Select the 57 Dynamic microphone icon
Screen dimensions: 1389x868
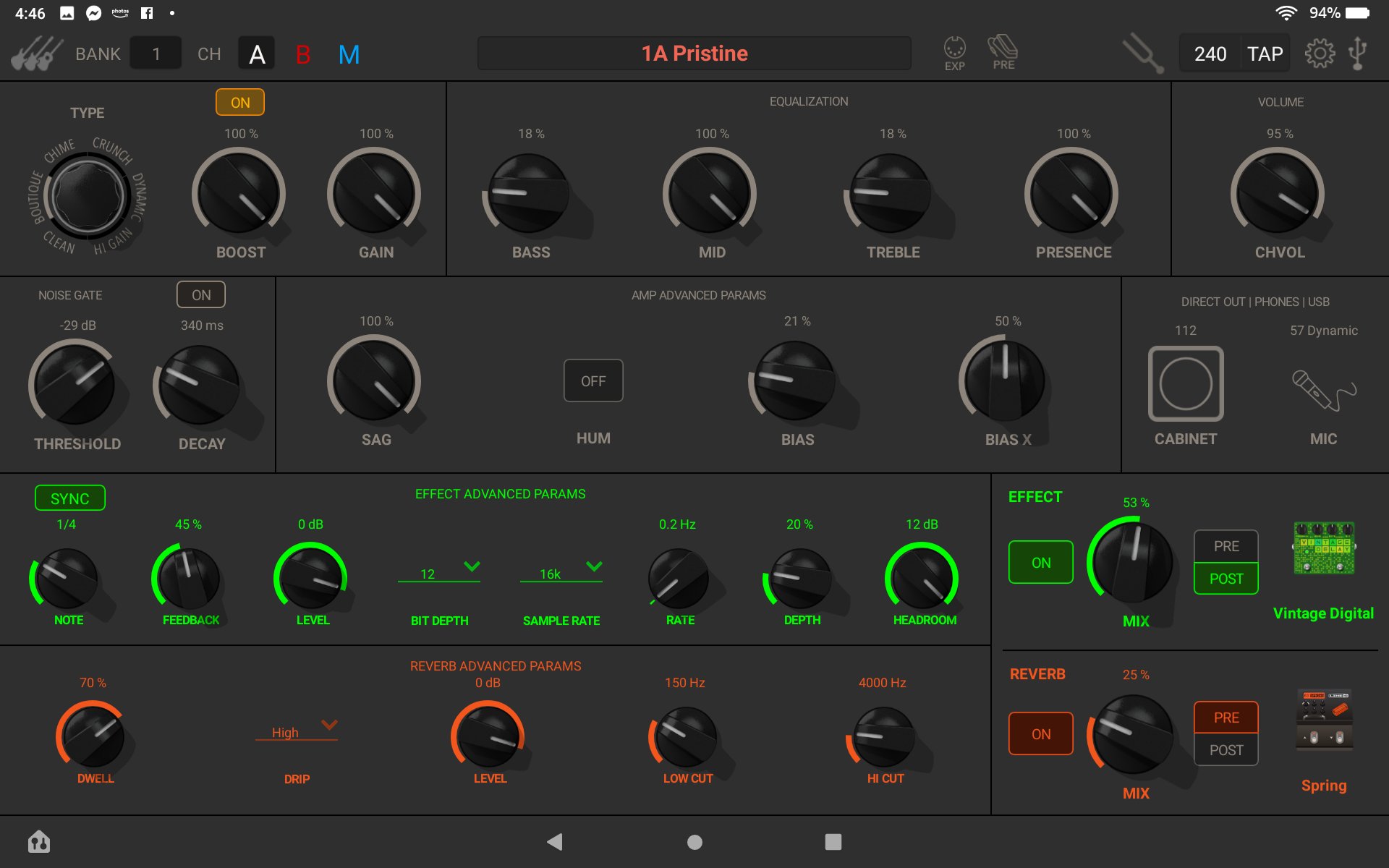(x=1323, y=389)
